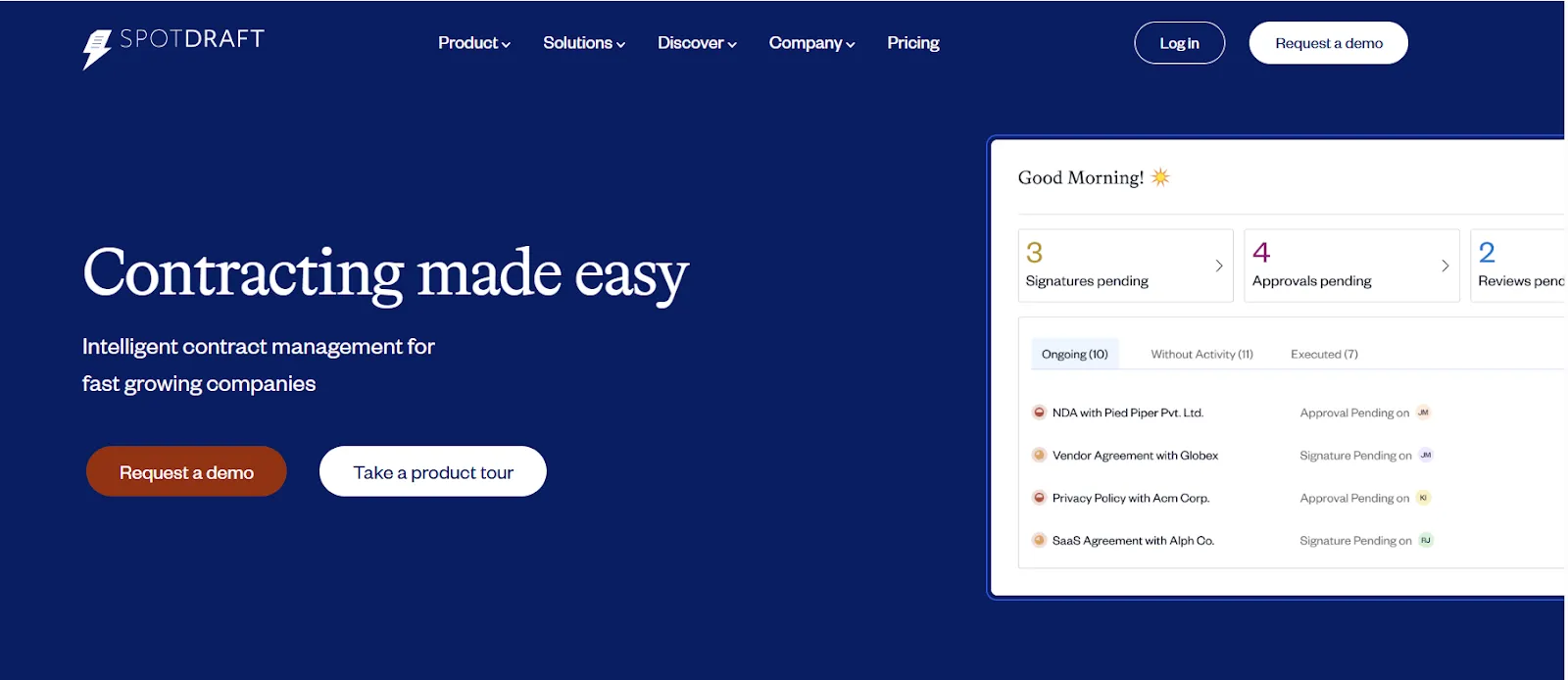Go to the Pricing page
This screenshot has height=680, width=1568.
(x=913, y=43)
